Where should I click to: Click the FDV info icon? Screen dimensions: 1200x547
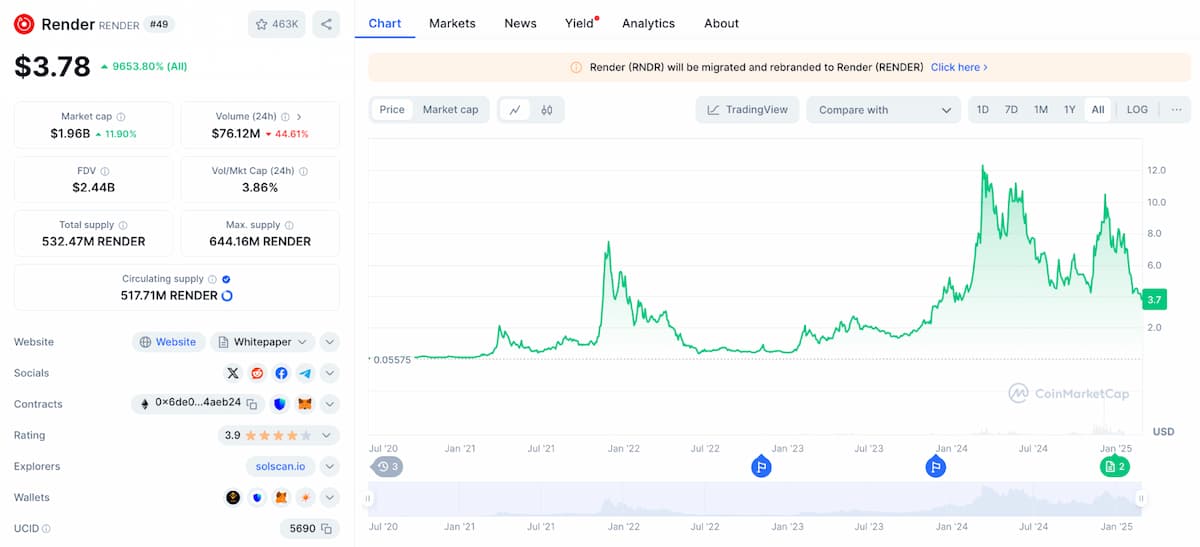(x=105, y=171)
